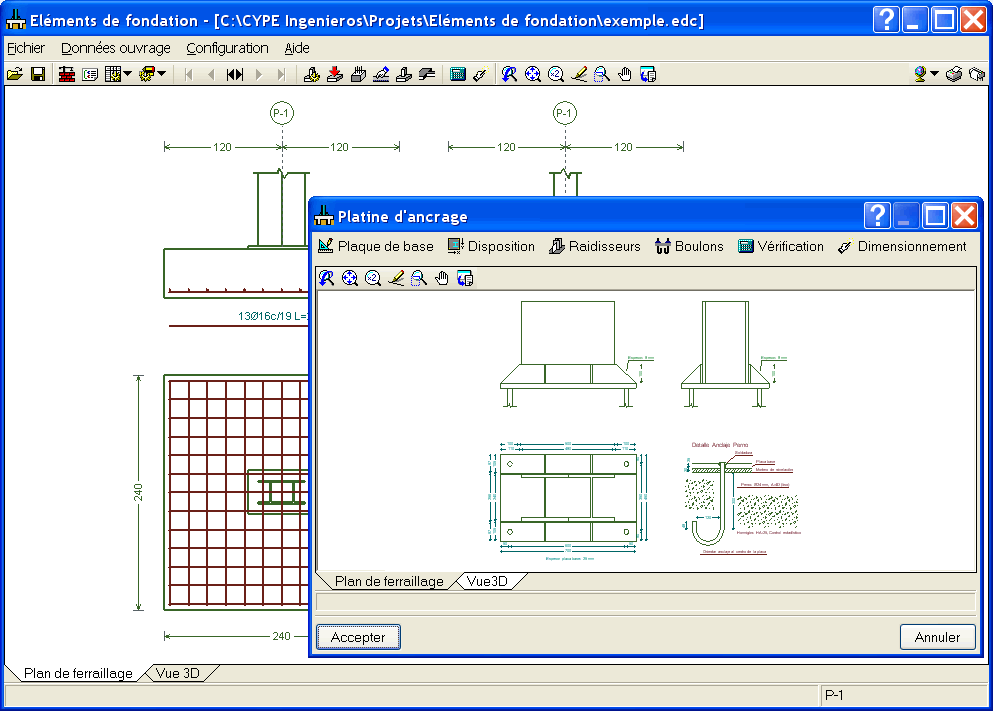Click the footing reinforcement bars icon
The image size is (993, 711).
click(358, 74)
